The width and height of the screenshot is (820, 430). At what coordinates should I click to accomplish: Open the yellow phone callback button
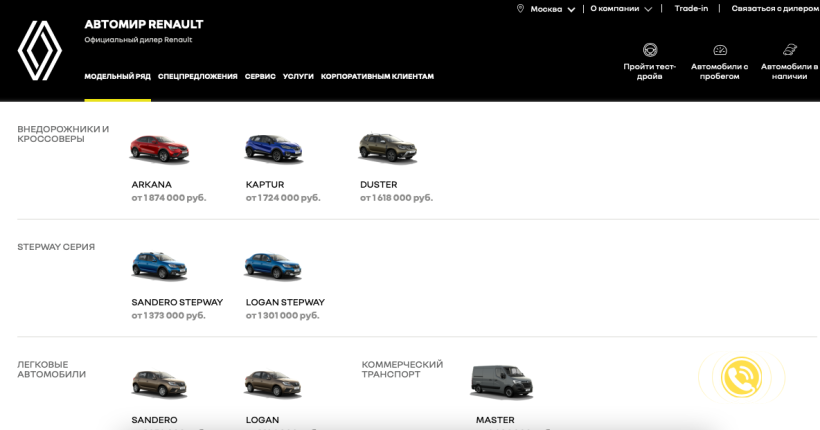pyautogui.click(x=742, y=377)
